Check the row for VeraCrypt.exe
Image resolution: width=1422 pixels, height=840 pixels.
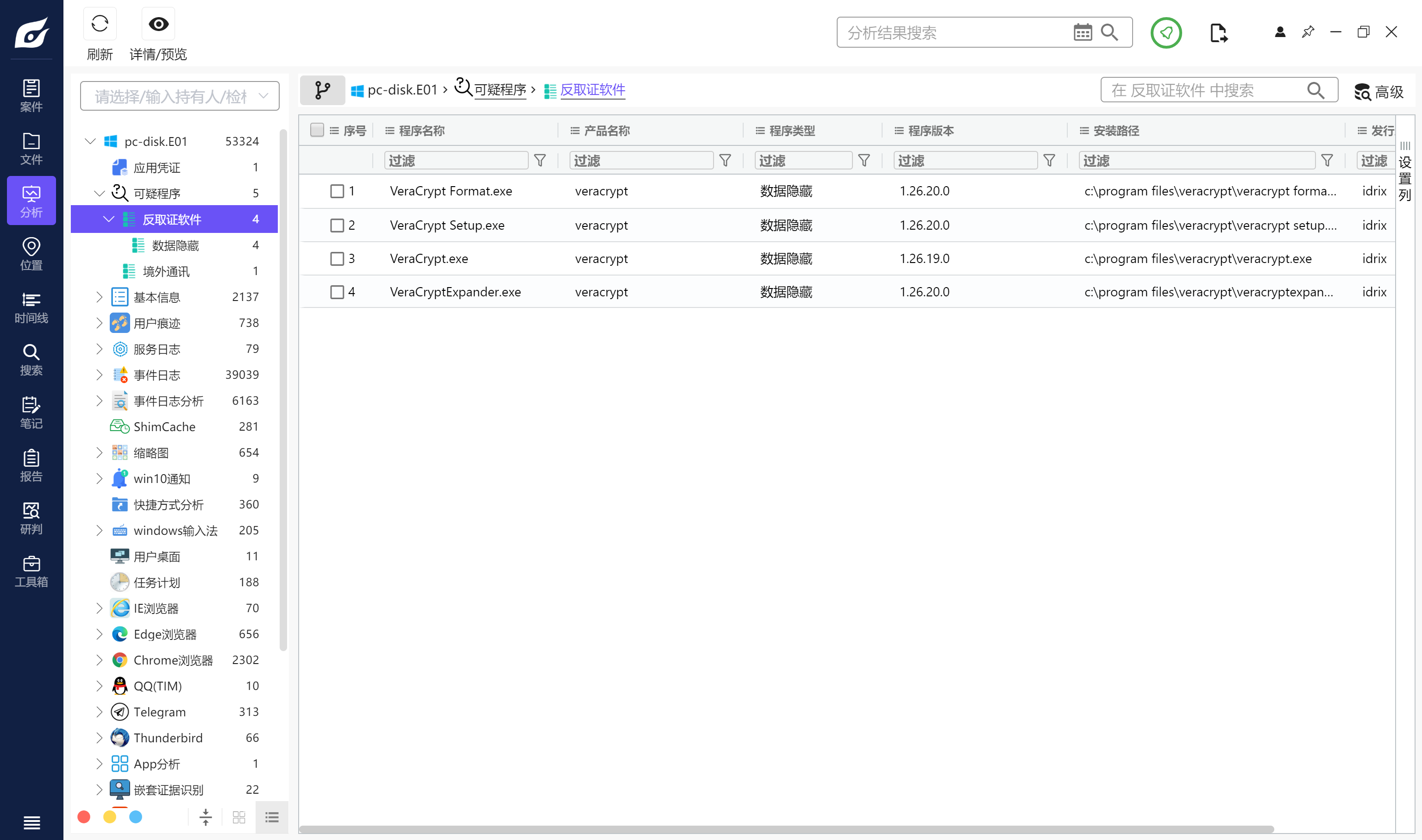337,259
